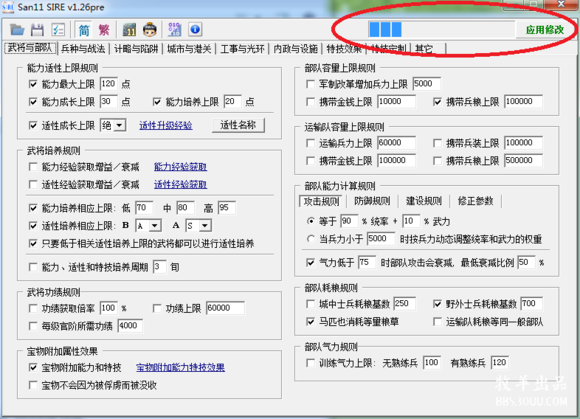Click 能力最大上限 value field 120

tap(109, 84)
